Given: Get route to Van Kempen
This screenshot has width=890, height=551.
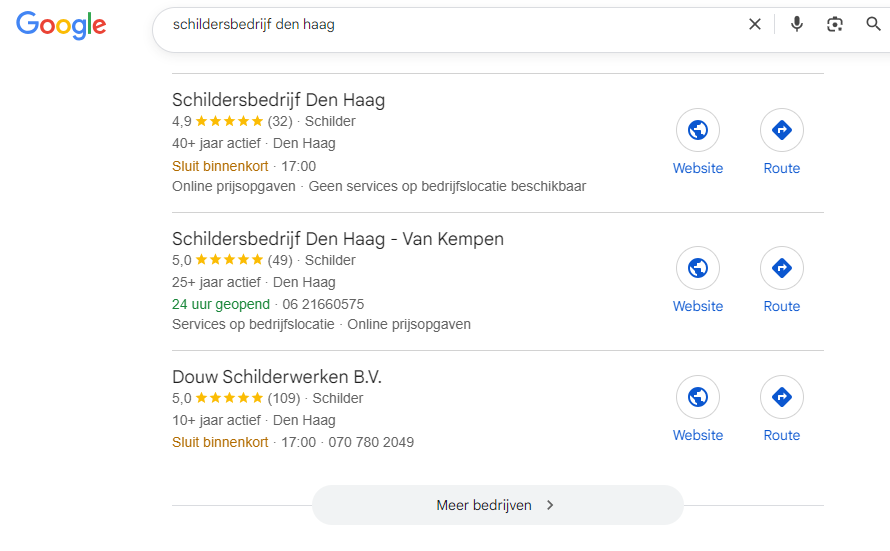Looking at the screenshot, I should (782, 268).
